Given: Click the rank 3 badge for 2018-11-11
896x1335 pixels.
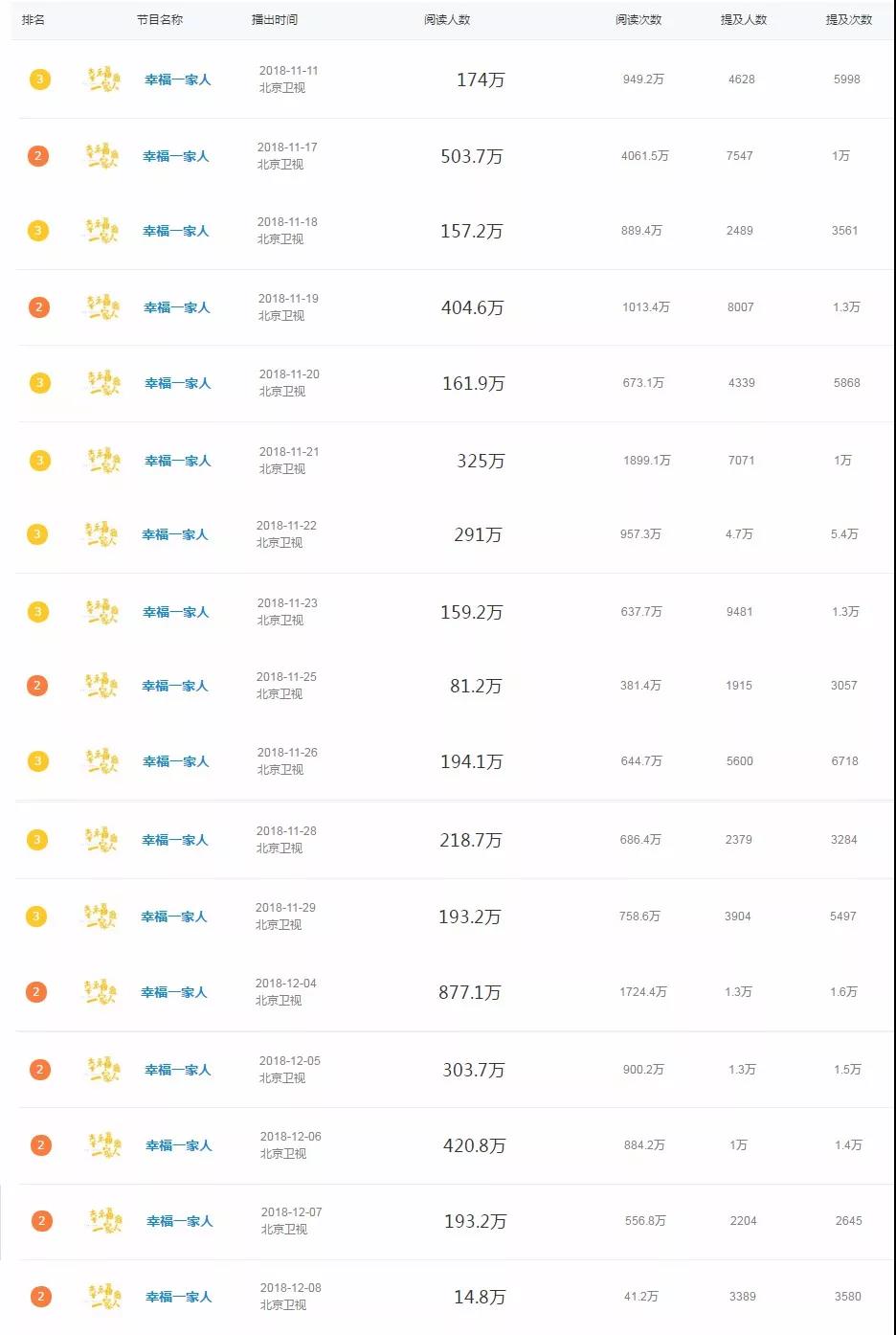Looking at the screenshot, I should pos(39,79).
